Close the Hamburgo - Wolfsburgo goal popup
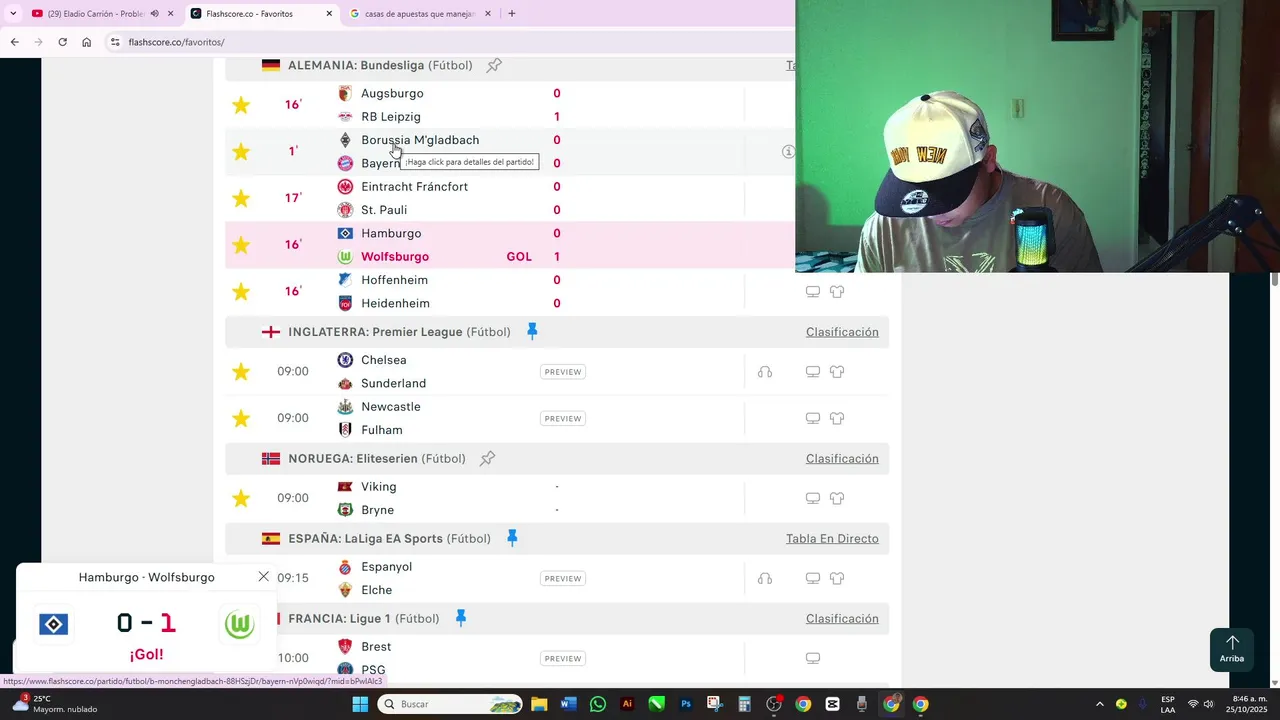This screenshot has height=720, width=1280. pyautogui.click(x=263, y=577)
